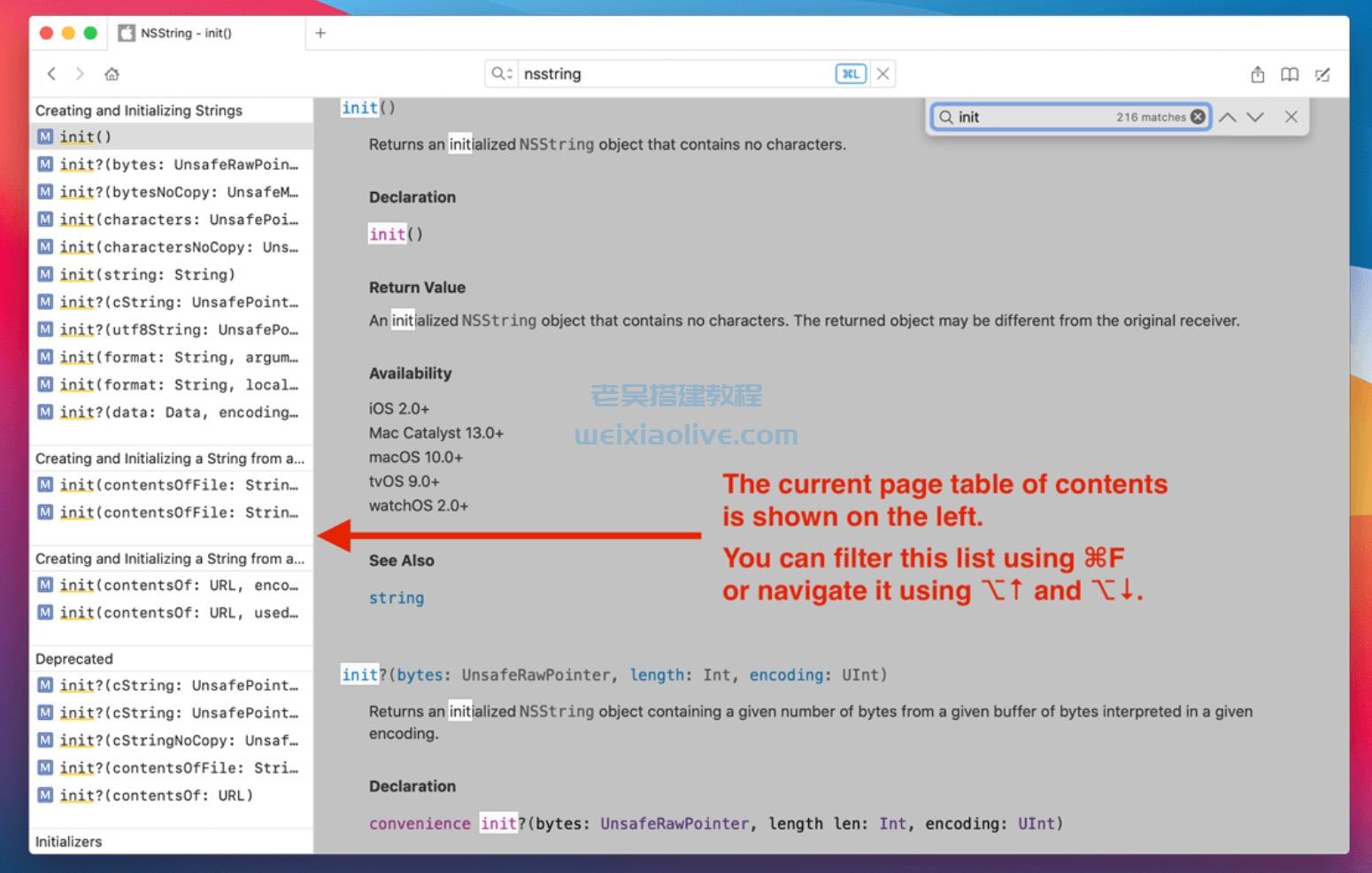Select init?(contentsOf: URL) in Deprecated list
1372x873 pixels.
tap(156, 795)
